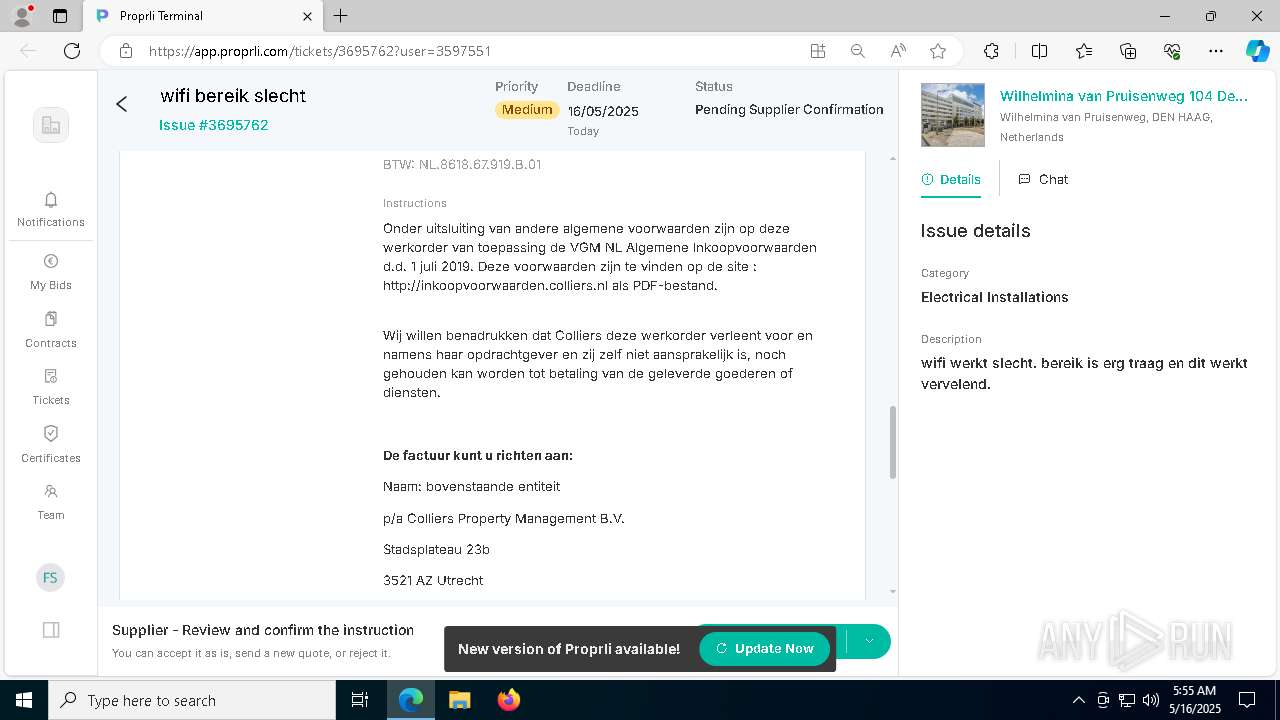Viewport: 1280px width, 720px height.
Task: Switch to the Chat tab
Action: (1043, 180)
